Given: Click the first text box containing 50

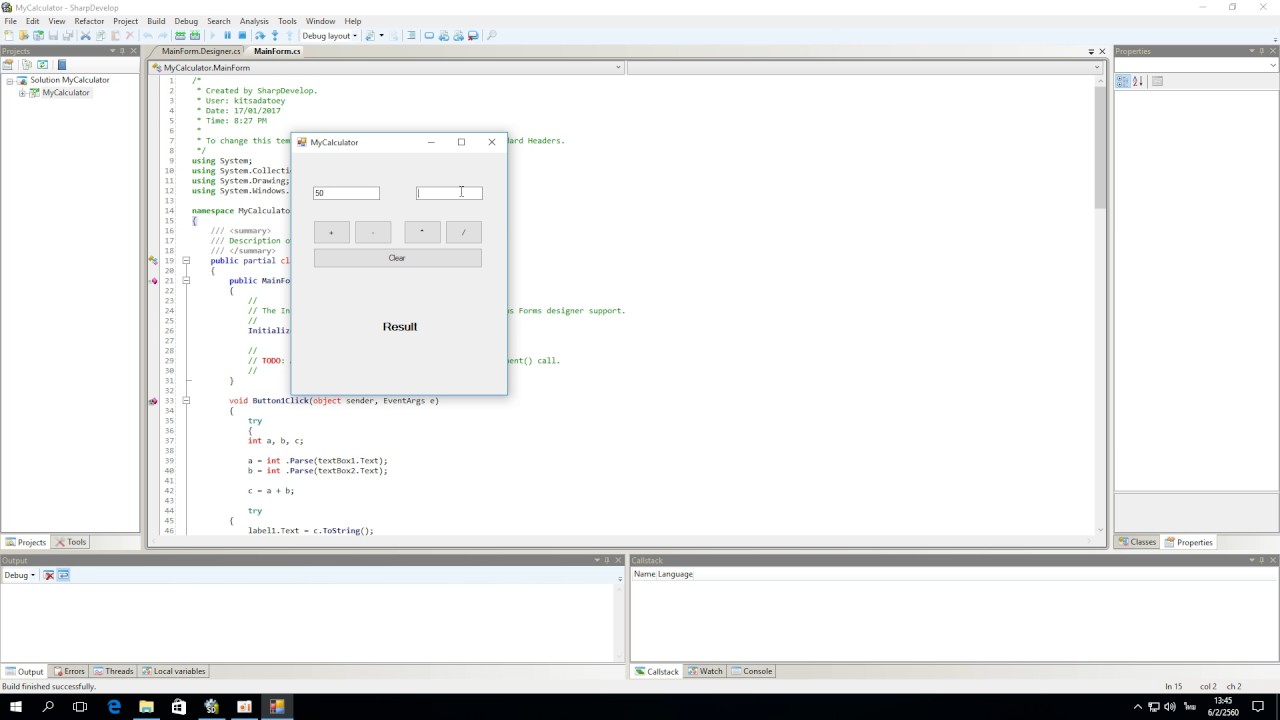Looking at the screenshot, I should (x=346, y=193).
